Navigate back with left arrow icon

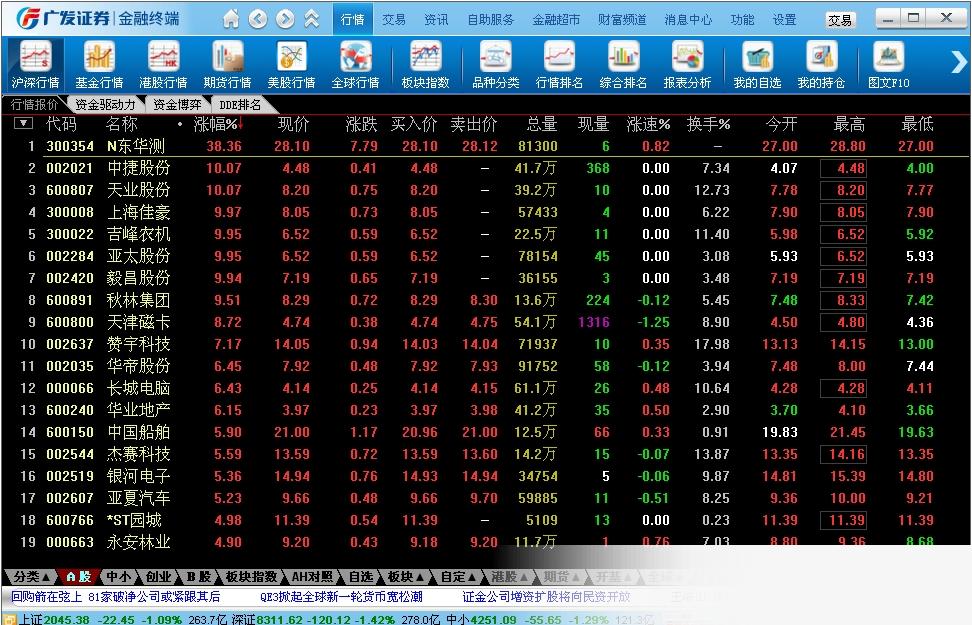click(258, 19)
